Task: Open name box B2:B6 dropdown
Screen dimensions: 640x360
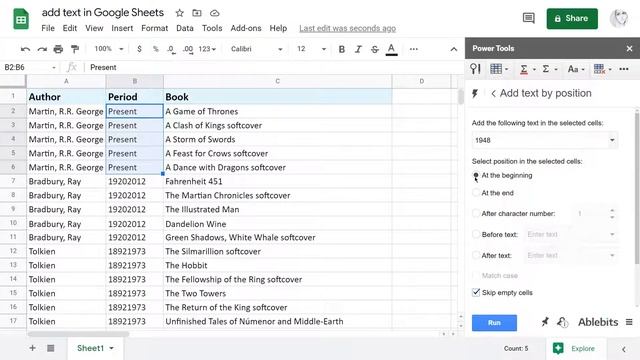Action: click(x=53, y=67)
